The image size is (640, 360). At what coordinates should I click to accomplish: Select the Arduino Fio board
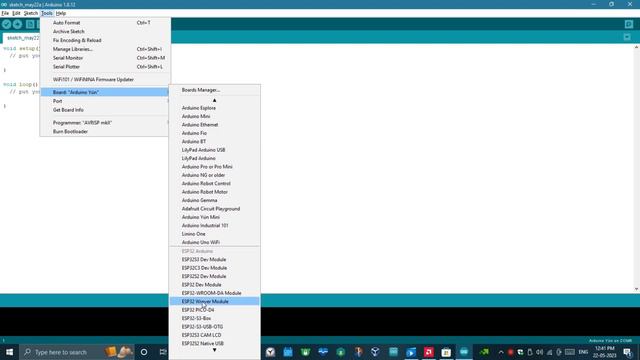tap(215, 133)
